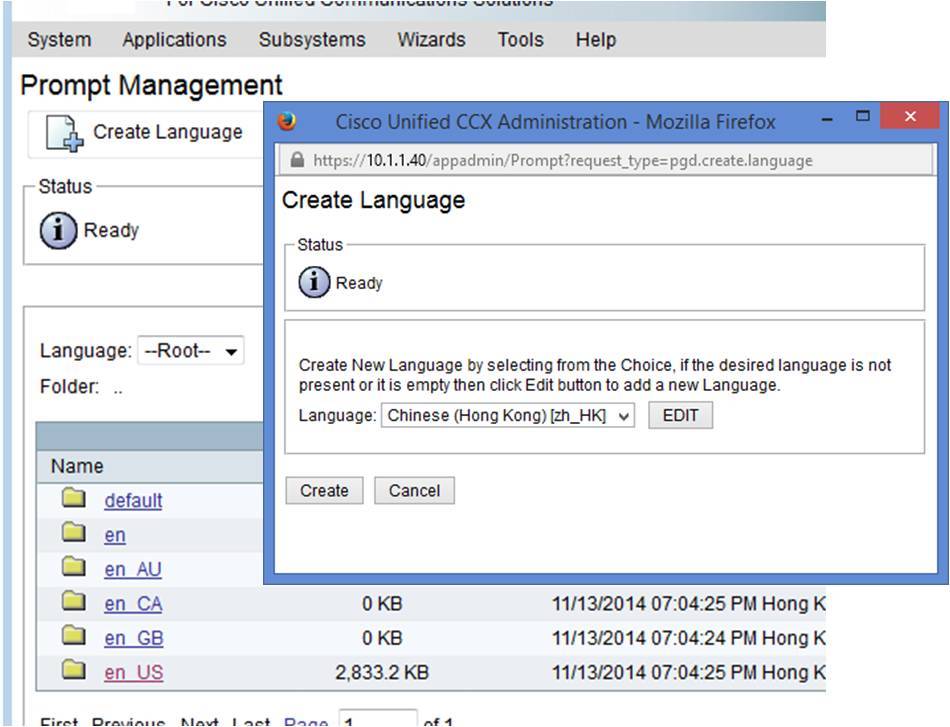Click the 0 KB size in en_CA row

382,604
